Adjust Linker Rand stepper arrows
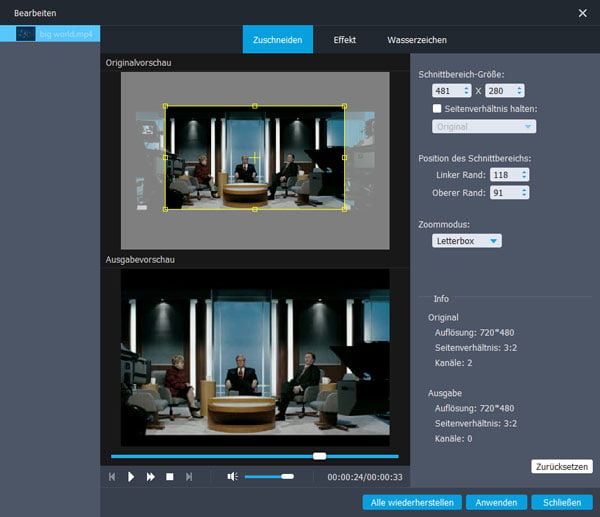 pyautogui.click(x=522, y=175)
